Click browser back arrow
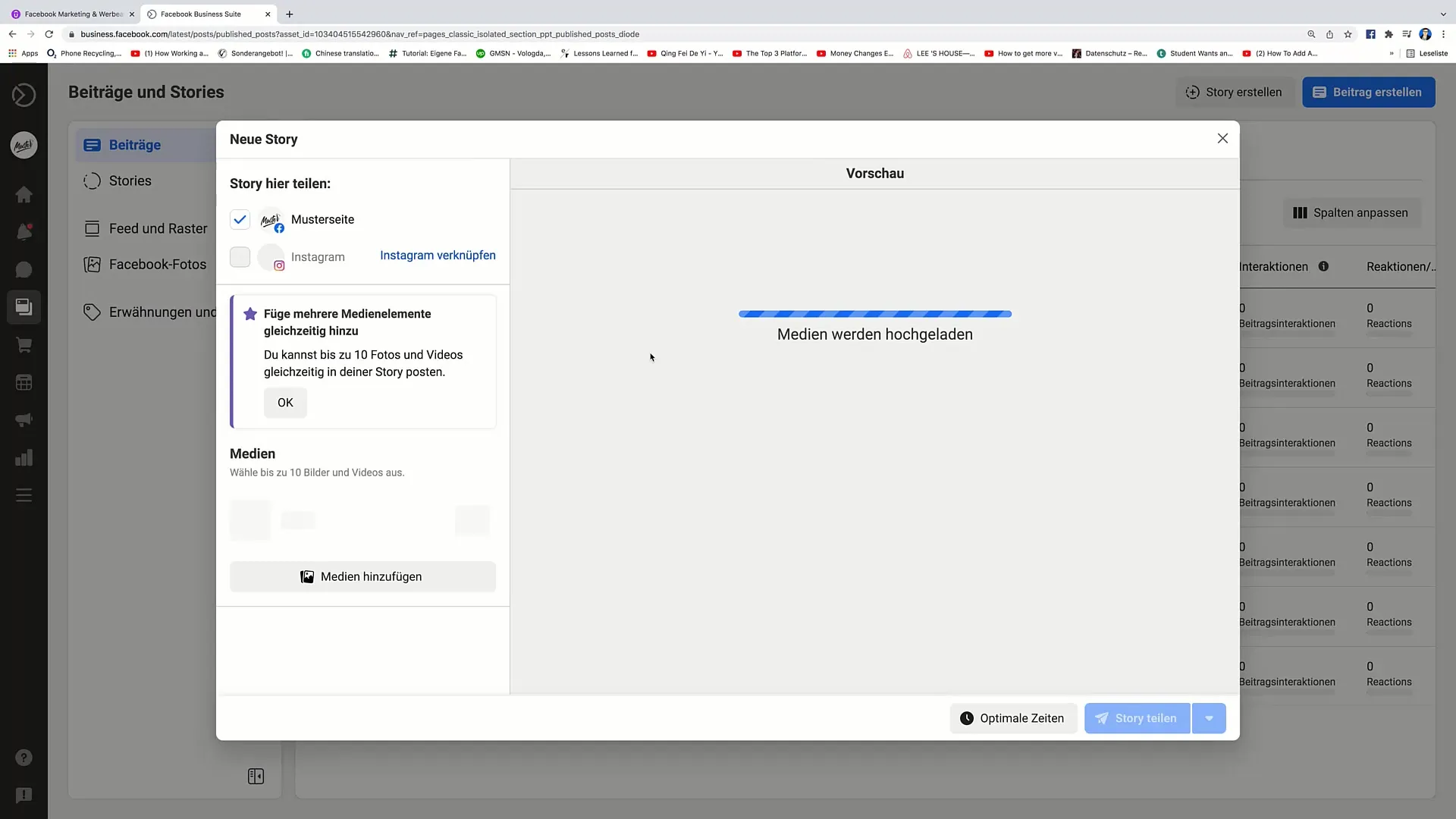Screen dimensions: 1456x819 [12, 34]
